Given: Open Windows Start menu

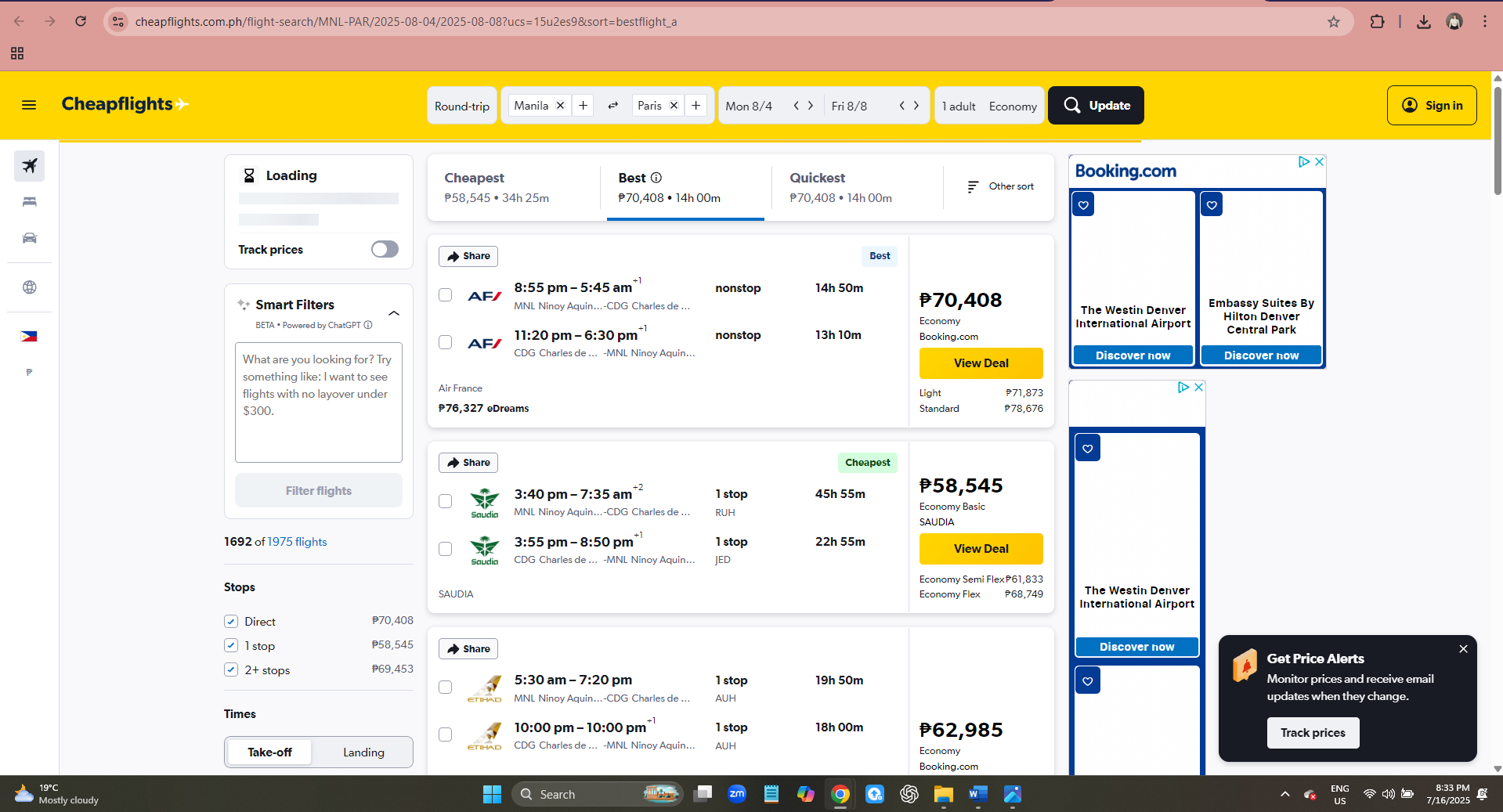Looking at the screenshot, I should [492, 794].
